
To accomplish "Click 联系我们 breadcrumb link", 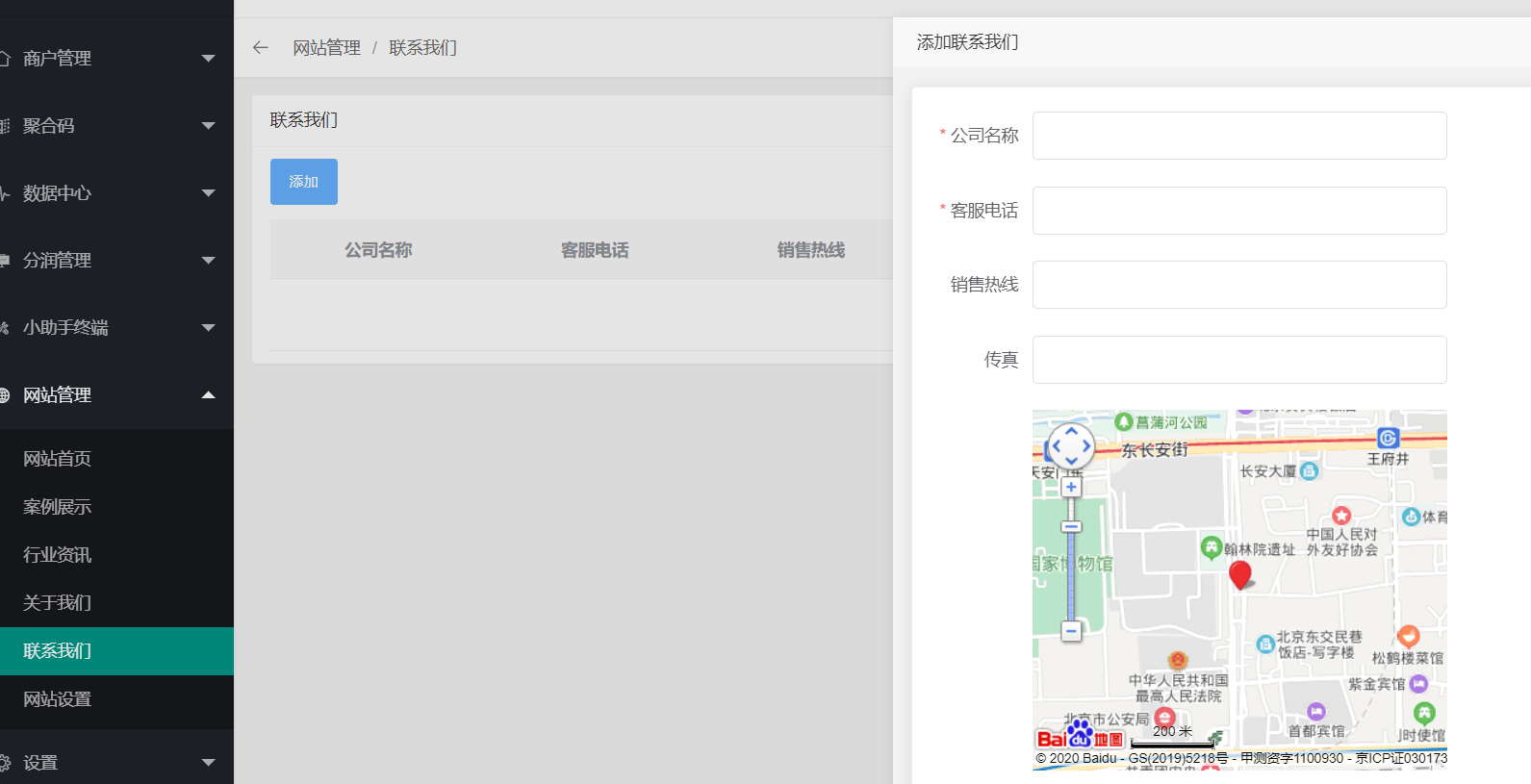I will click(x=423, y=47).
